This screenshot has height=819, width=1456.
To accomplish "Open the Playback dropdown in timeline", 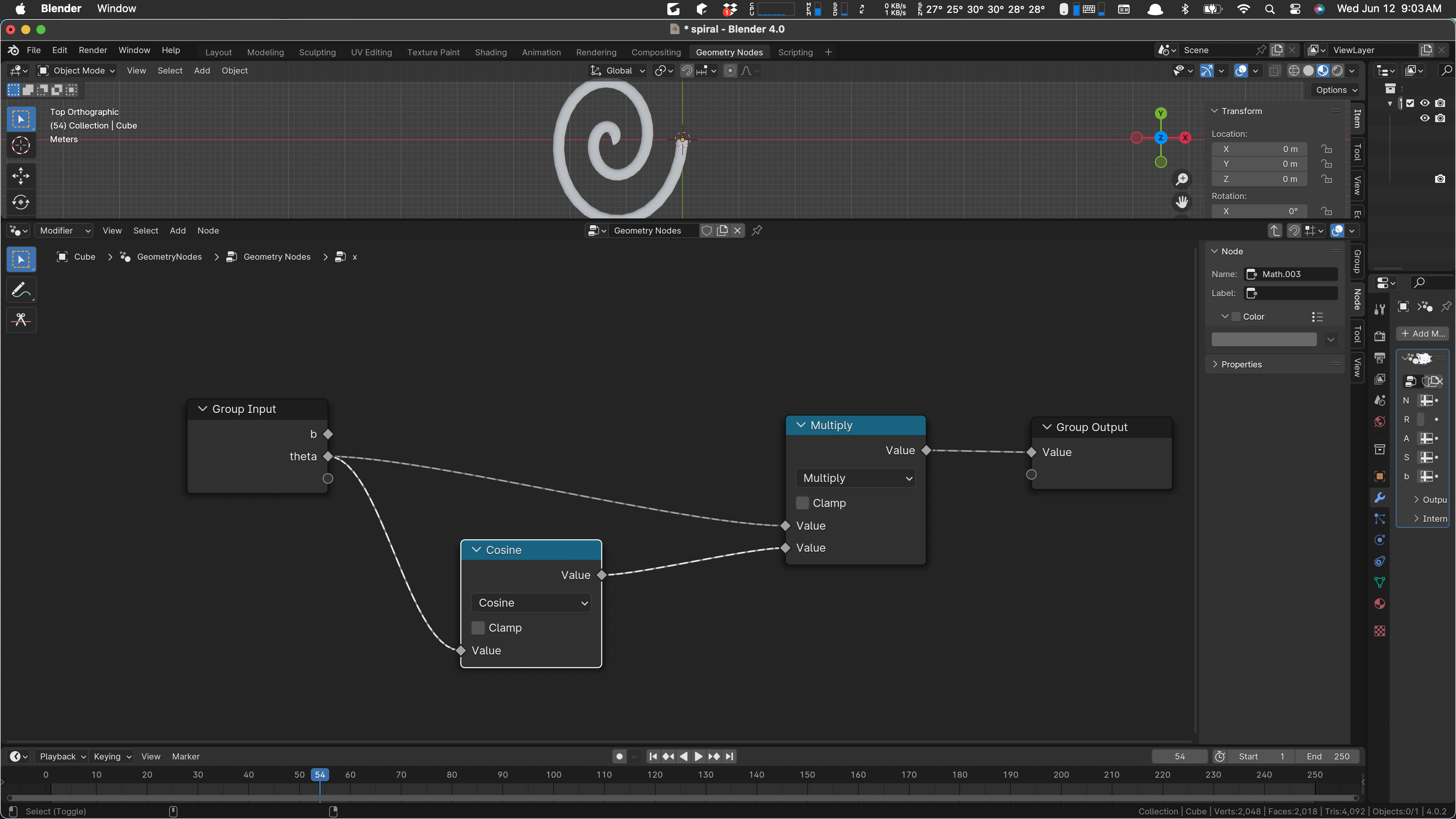I will (61, 756).
